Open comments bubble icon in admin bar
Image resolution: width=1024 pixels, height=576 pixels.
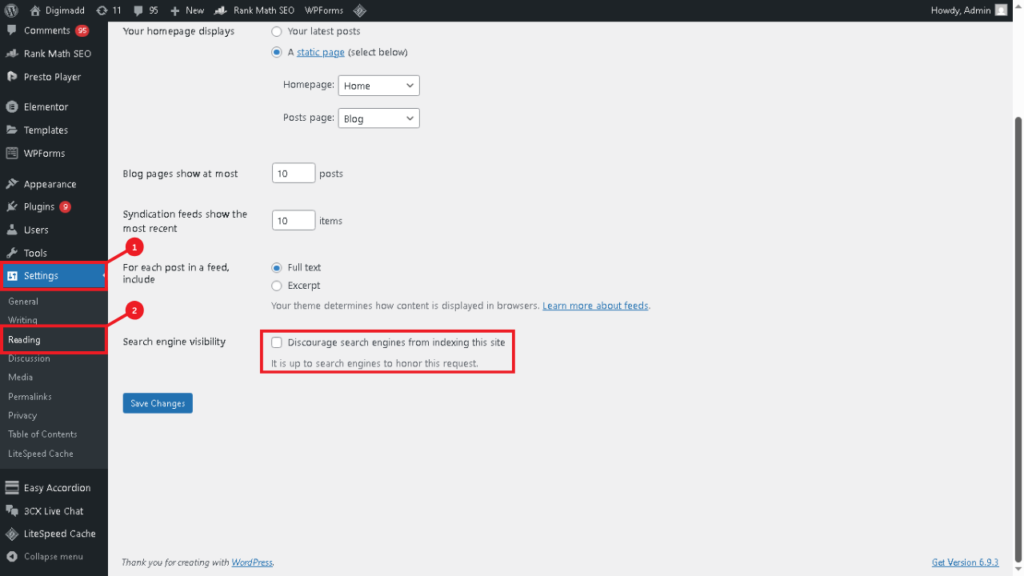[x=138, y=10]
